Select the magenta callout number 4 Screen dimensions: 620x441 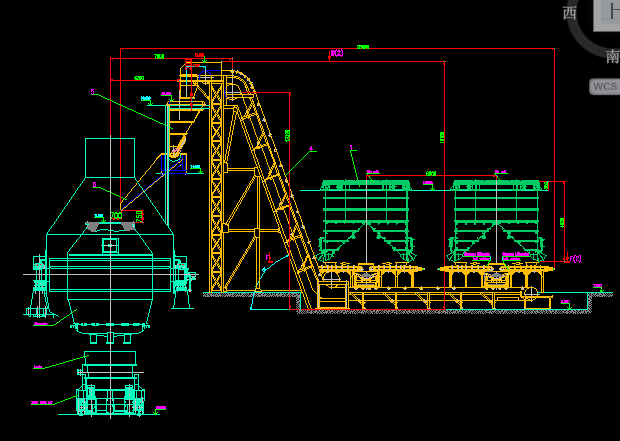311,149
